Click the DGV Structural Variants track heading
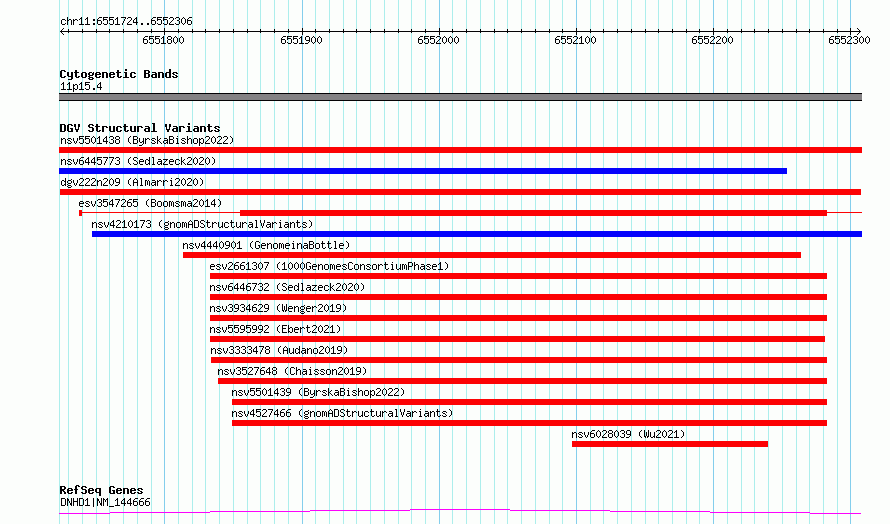The image size is (890, 524). tap(140, 128)
